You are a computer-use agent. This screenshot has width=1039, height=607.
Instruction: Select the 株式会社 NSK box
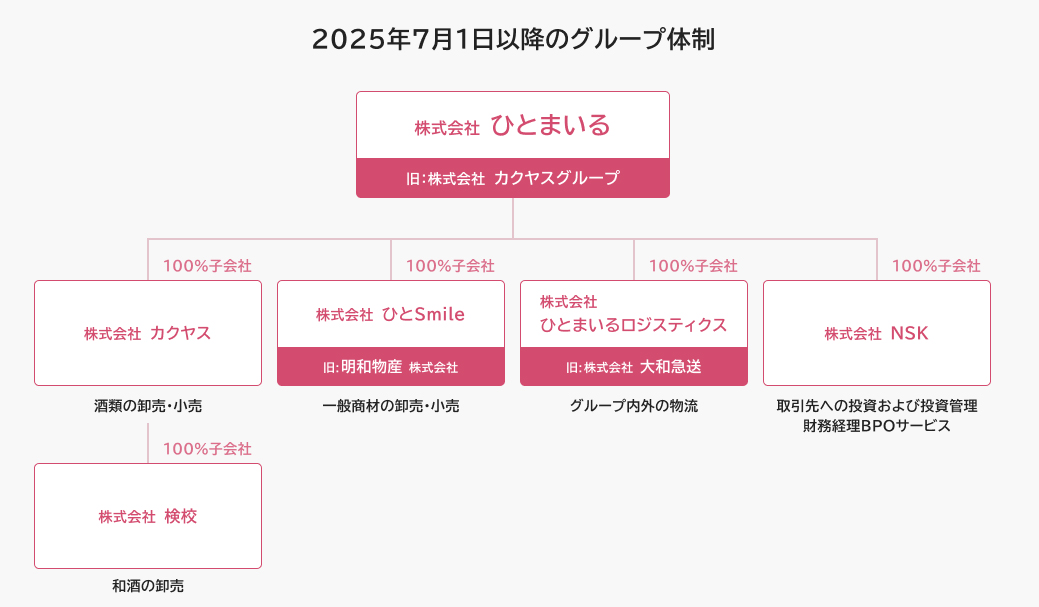coord(877,333)
